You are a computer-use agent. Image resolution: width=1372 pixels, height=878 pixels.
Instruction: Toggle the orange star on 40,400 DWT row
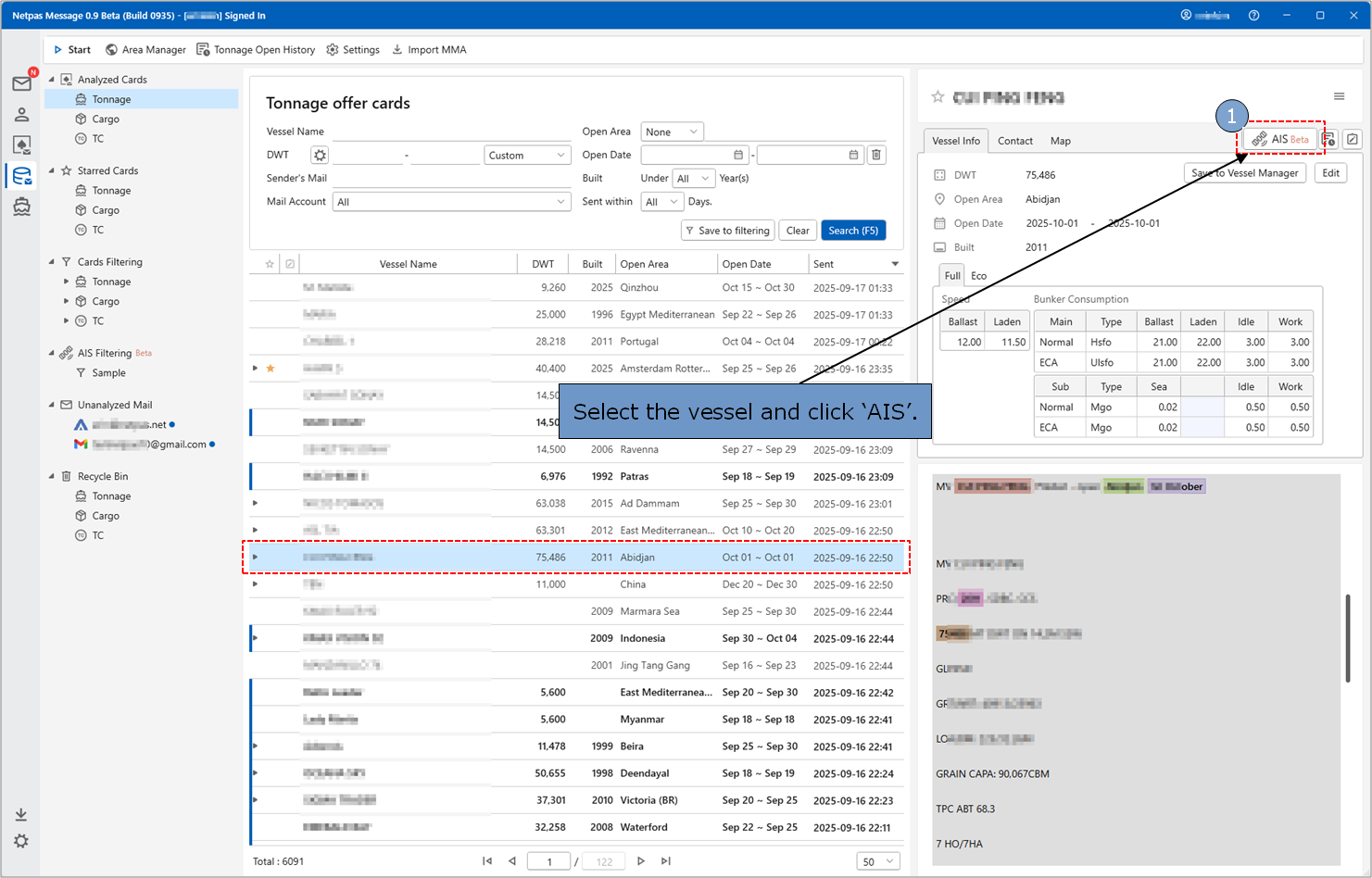pos(271,369)
